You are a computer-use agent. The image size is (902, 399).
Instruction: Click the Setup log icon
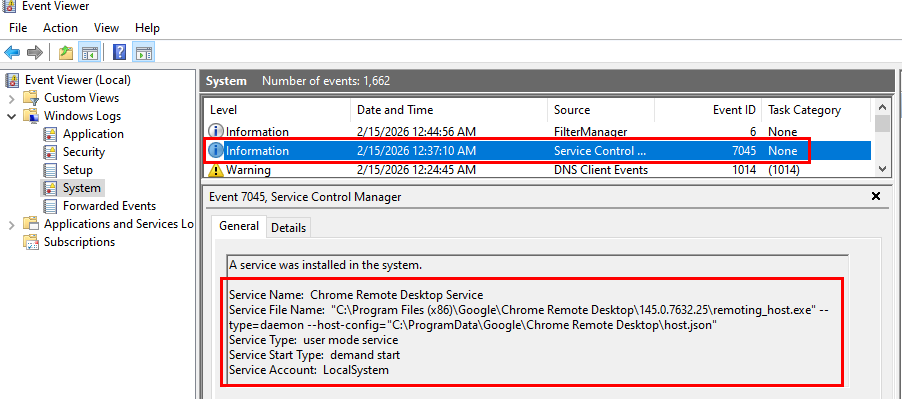(51, 170)
